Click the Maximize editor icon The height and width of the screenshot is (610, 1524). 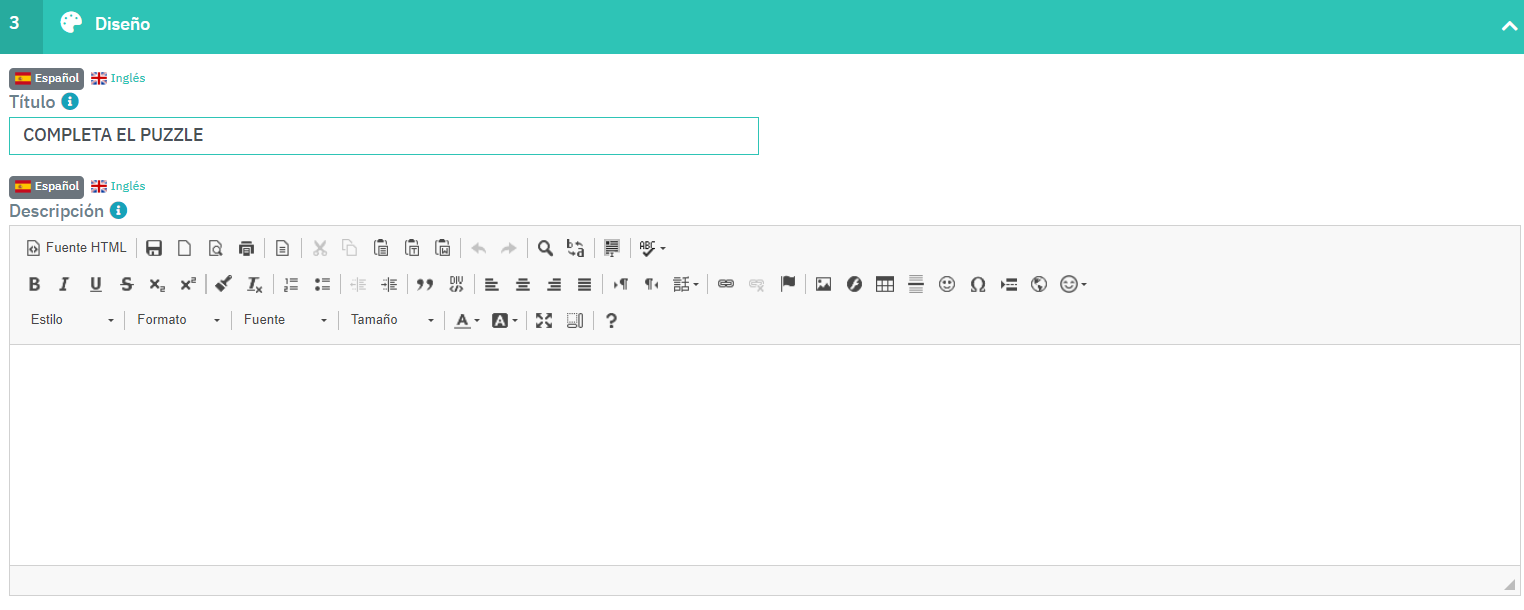pyautogui.click(x=544, y=320)
